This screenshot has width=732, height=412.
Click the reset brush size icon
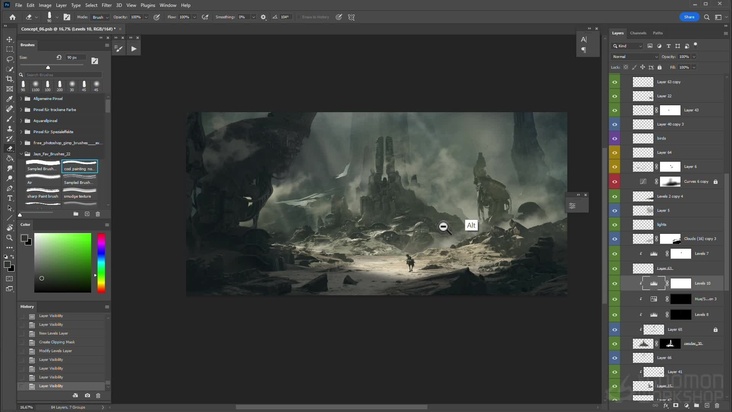tap(59, 57)
